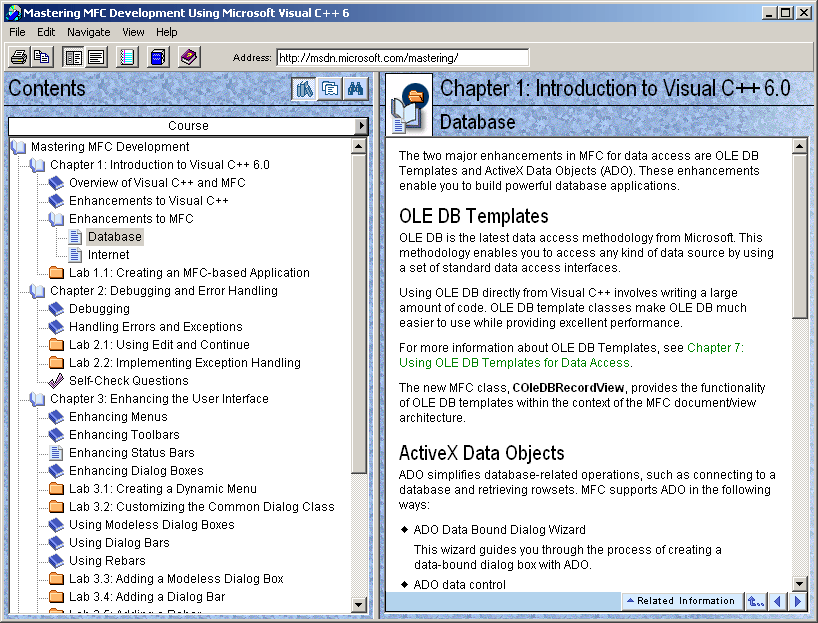Click the topic pane vertical scrollbar thumb
The height and width of the screenshot is (623, 818).
pyautogui.click(x=800, y=236)
